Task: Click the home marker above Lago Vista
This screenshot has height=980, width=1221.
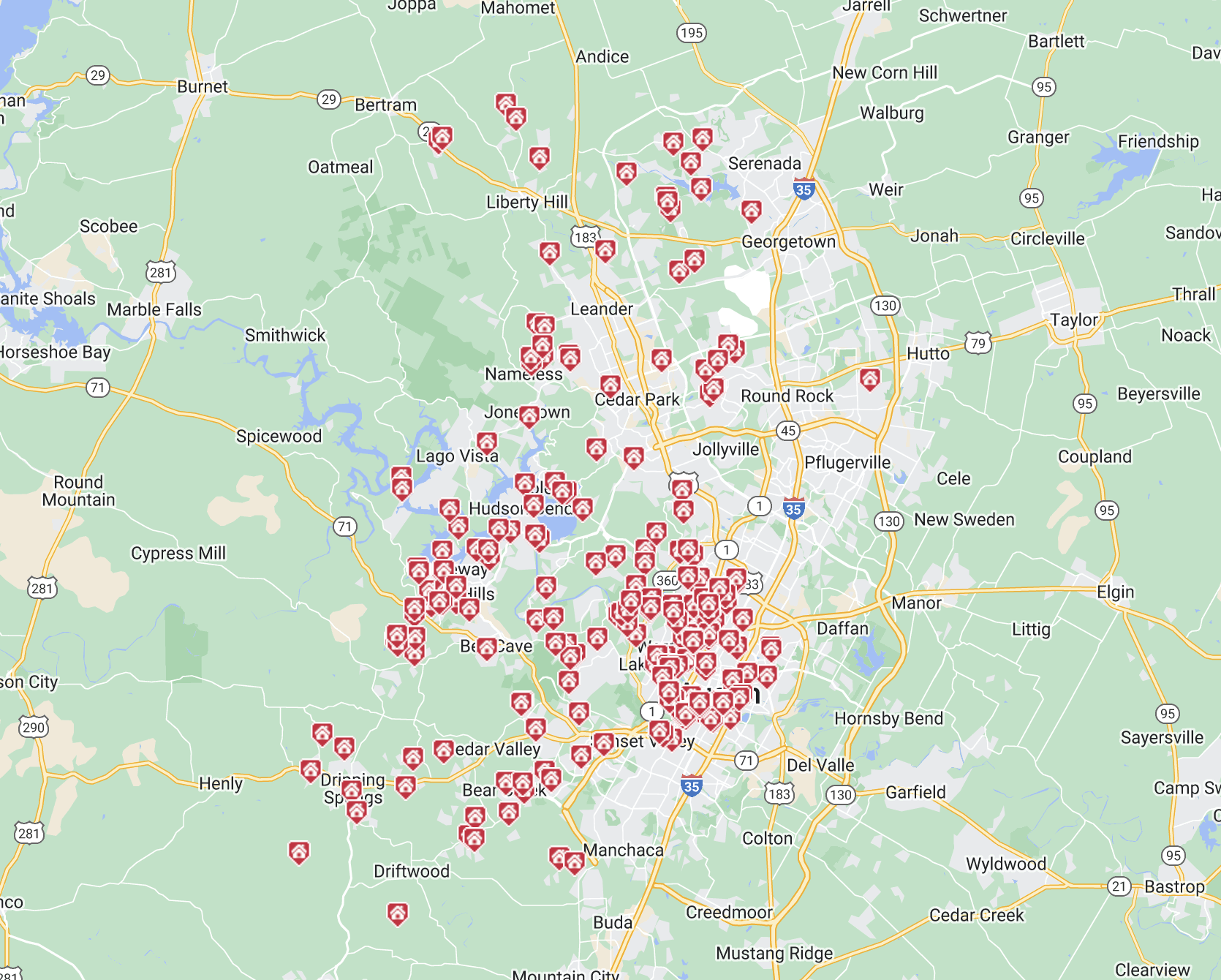Action: point(487,442)
